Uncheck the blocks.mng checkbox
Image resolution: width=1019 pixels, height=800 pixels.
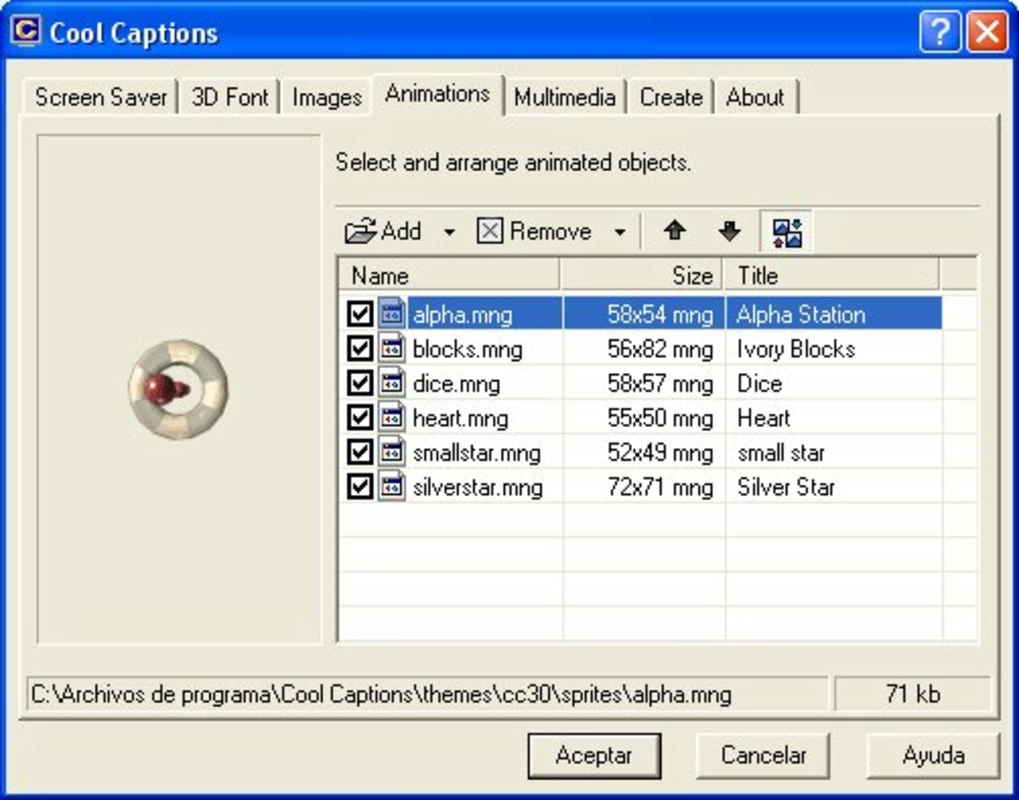coord(359,348)
